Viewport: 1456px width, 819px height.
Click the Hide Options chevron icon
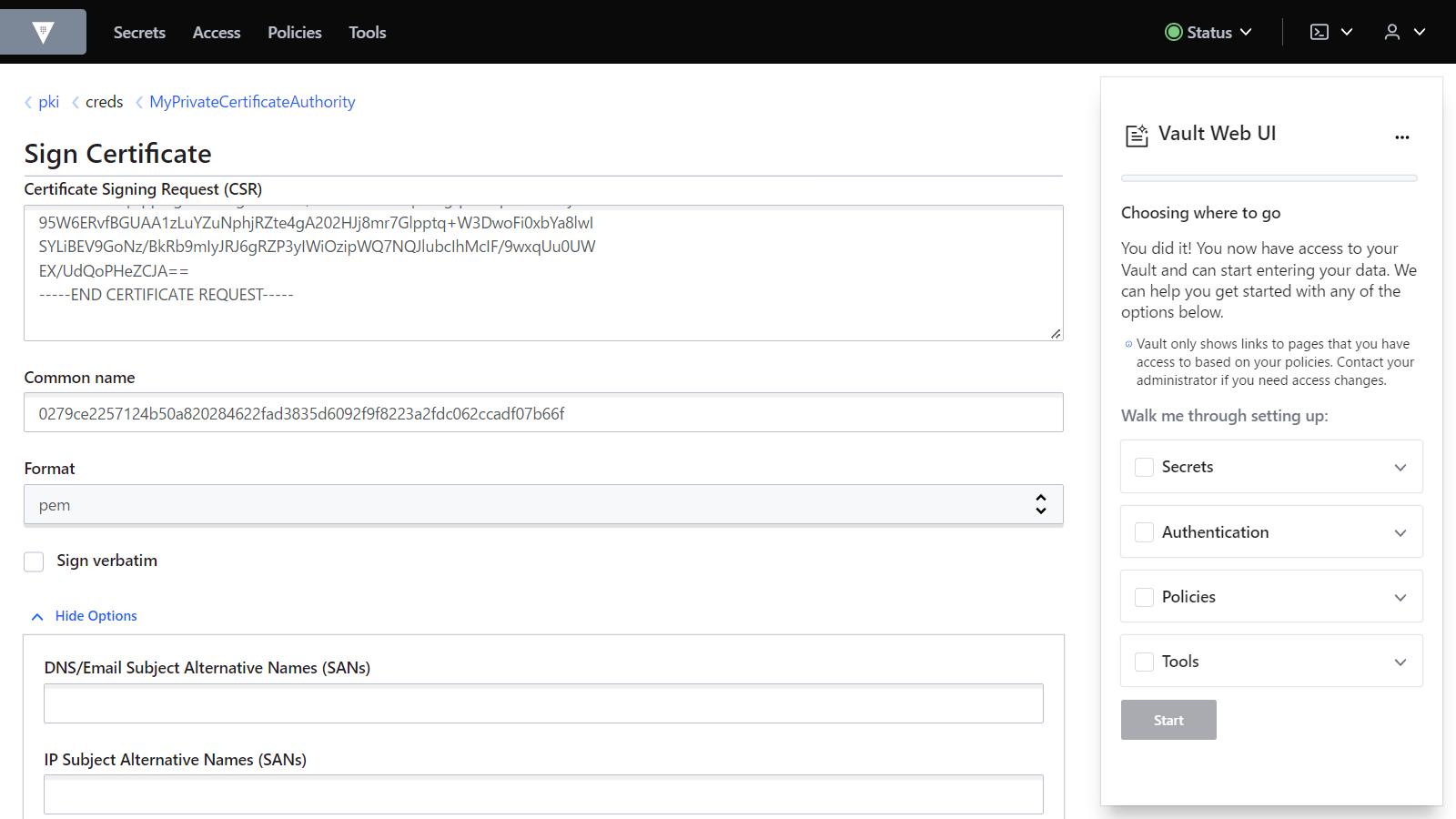click(x=37, y=617)
